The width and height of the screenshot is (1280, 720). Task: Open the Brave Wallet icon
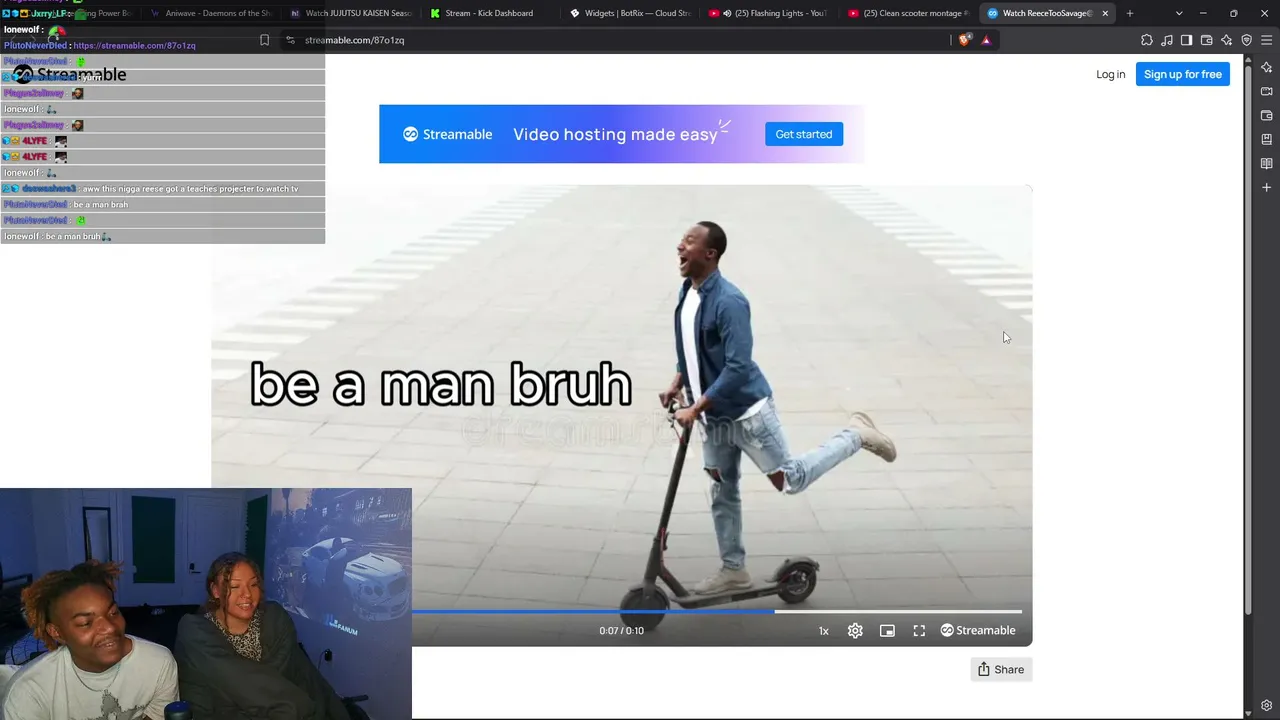point(1206,40)
